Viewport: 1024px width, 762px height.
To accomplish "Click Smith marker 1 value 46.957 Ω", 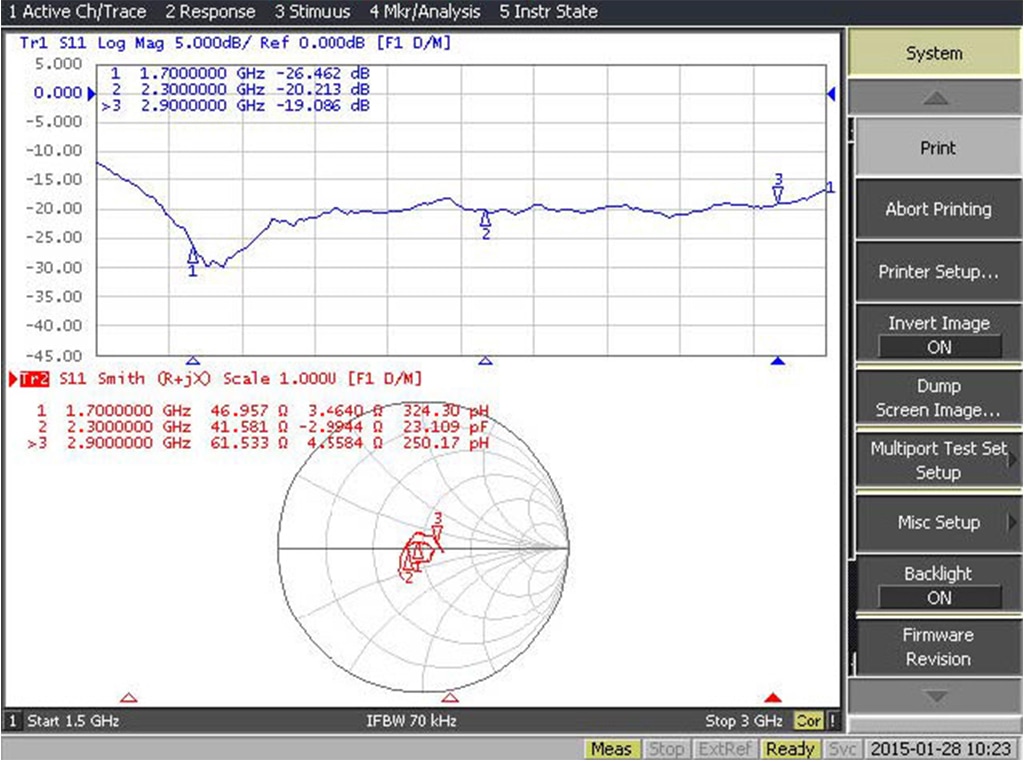I will (249, 411).
